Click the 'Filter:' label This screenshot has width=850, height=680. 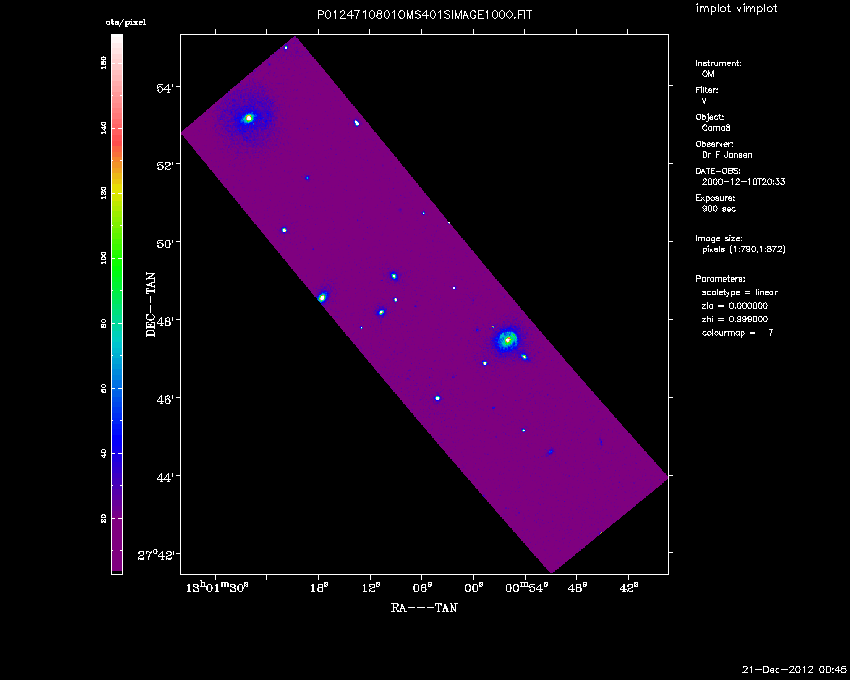pyautogui.click(x=707, y=90)
